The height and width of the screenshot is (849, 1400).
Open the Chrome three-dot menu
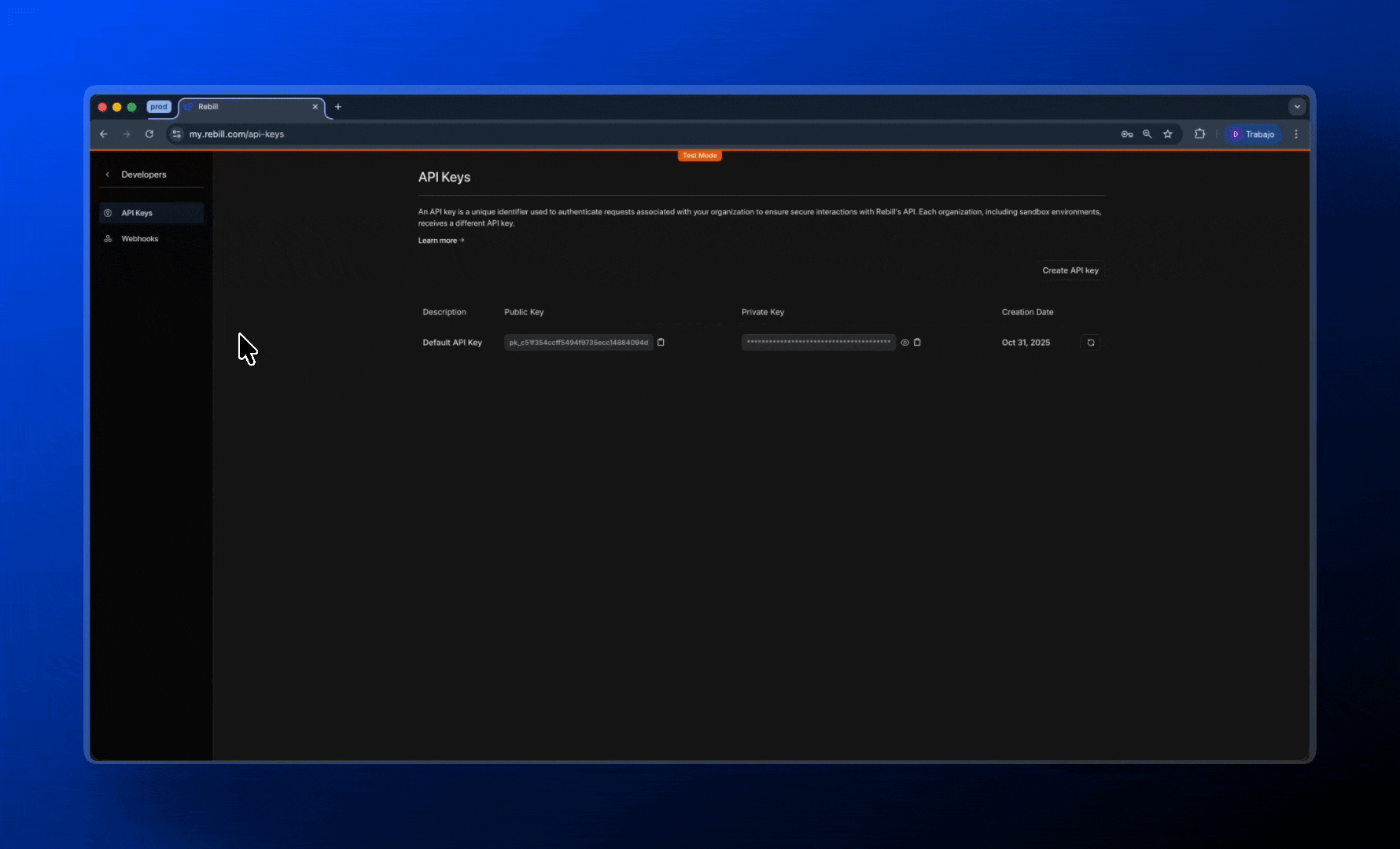pos(1296,134)
